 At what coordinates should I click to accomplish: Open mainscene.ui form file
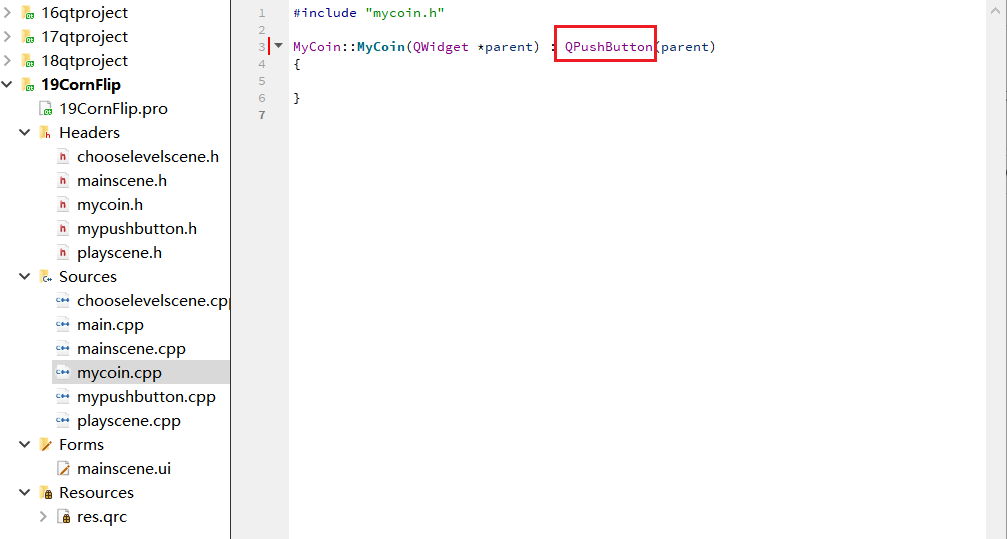pos(124,469)
